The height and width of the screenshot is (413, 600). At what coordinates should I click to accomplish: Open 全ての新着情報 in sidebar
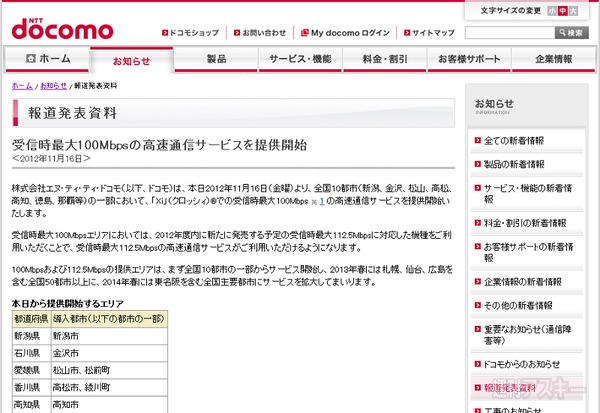(514, 141)
